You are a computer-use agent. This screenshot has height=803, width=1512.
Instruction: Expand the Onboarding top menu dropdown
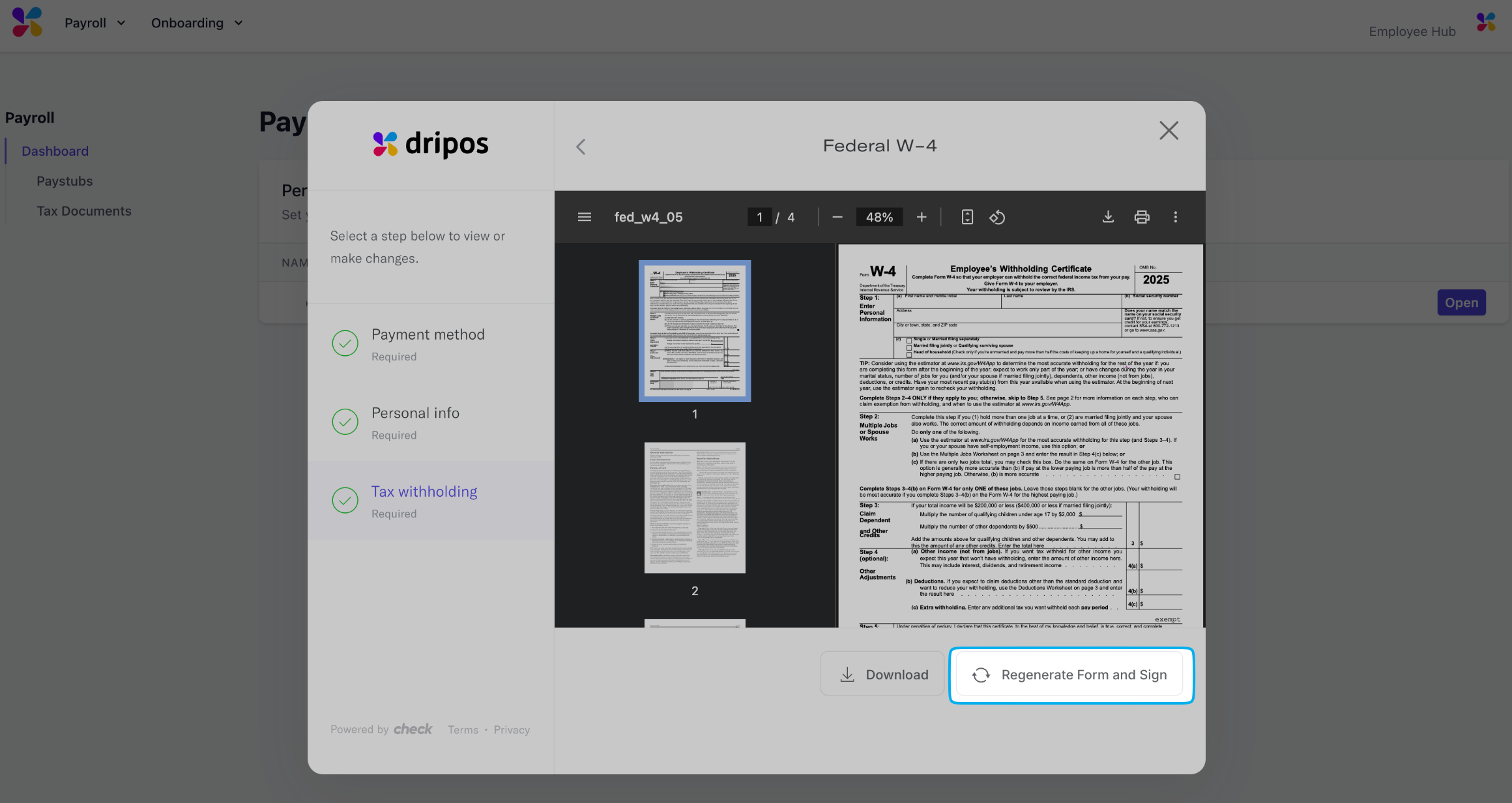[196, 23]
